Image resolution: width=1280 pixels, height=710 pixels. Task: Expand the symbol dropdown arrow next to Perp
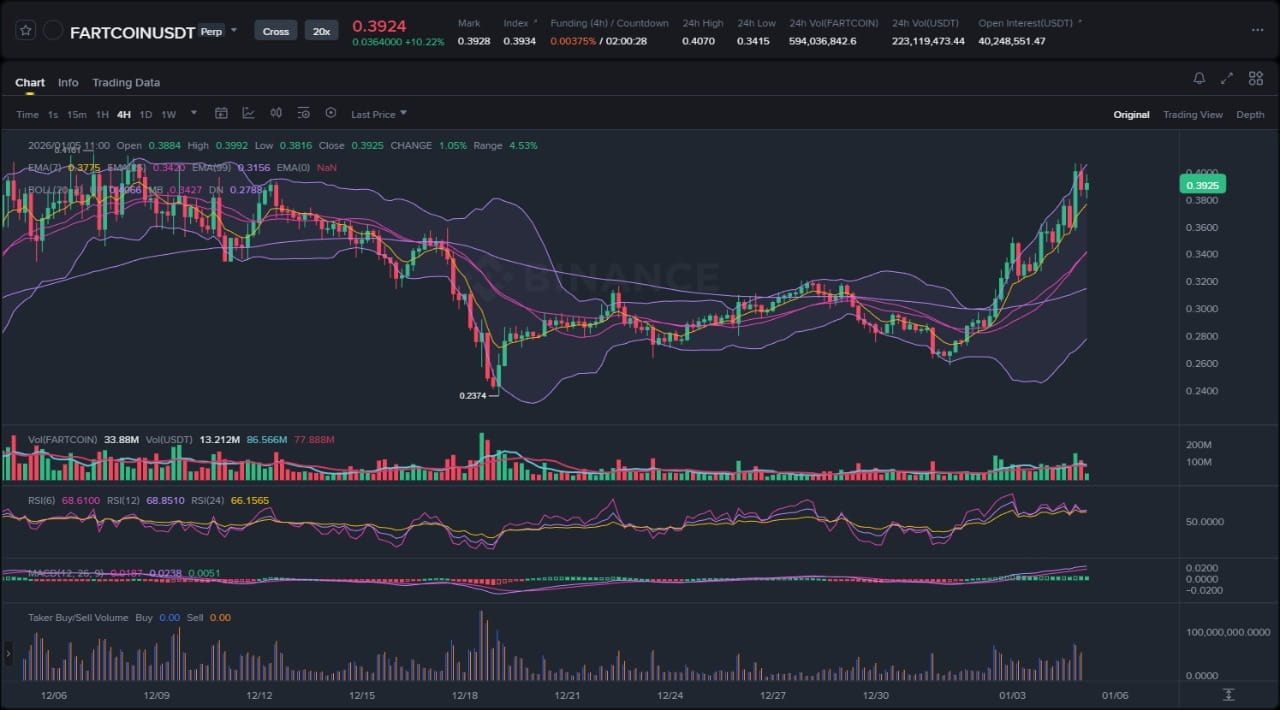[x=234, y=30]
